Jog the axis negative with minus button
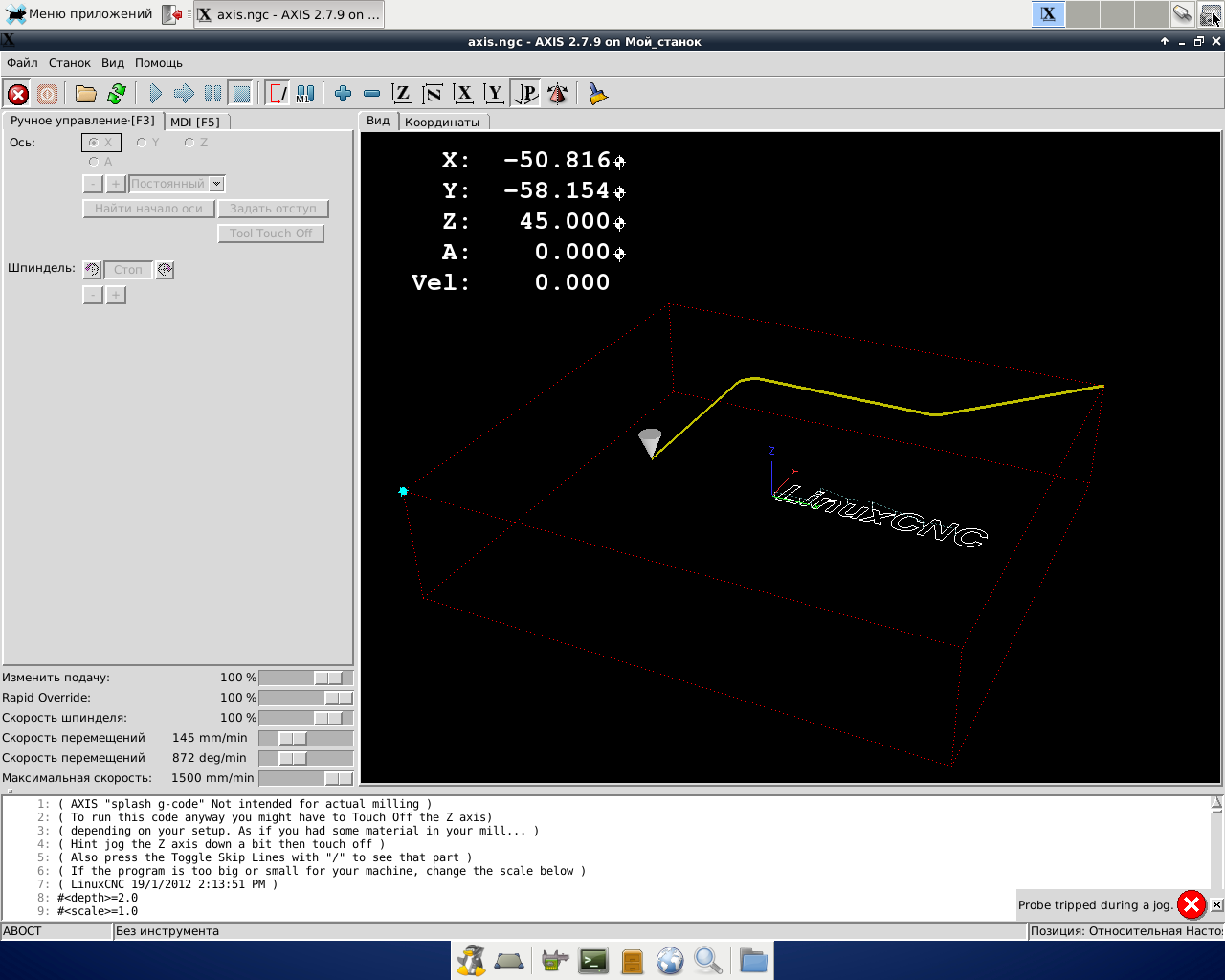The image size is (1225, 980). tap(93, 184)
